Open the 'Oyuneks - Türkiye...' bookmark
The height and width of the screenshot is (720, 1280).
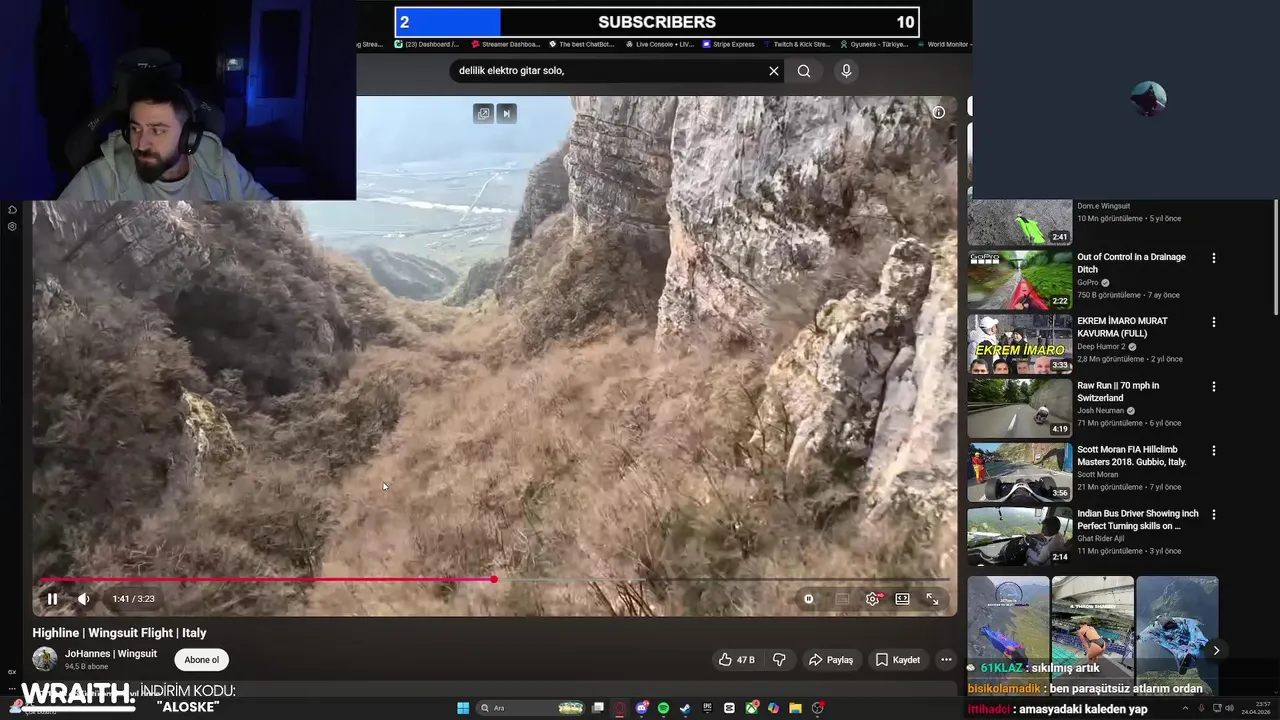click(x=873, y=44)
